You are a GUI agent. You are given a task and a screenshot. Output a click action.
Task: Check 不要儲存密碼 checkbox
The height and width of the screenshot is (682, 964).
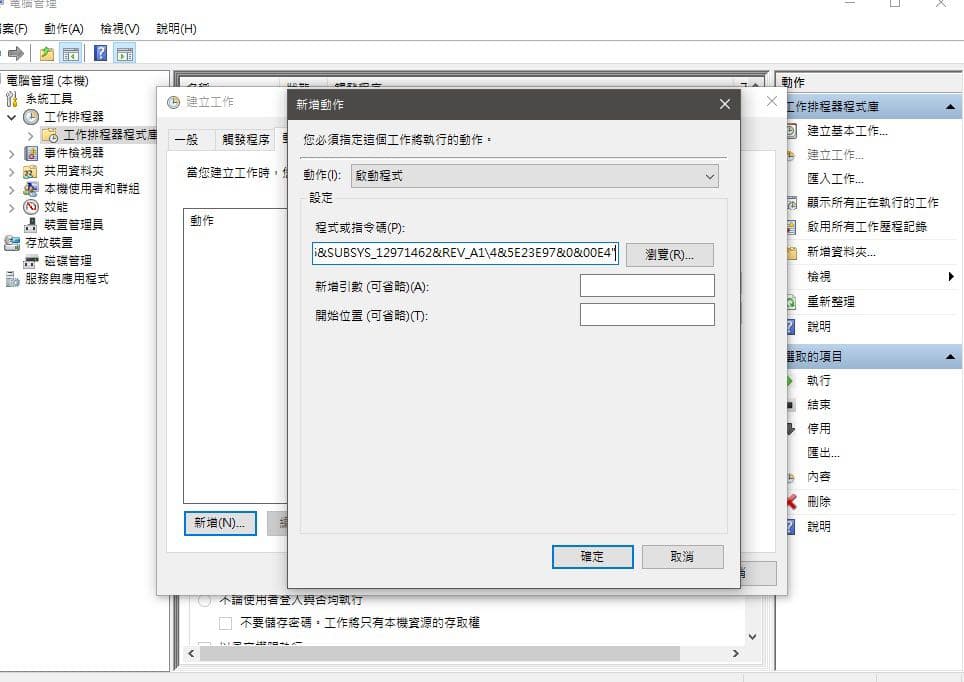226,623
